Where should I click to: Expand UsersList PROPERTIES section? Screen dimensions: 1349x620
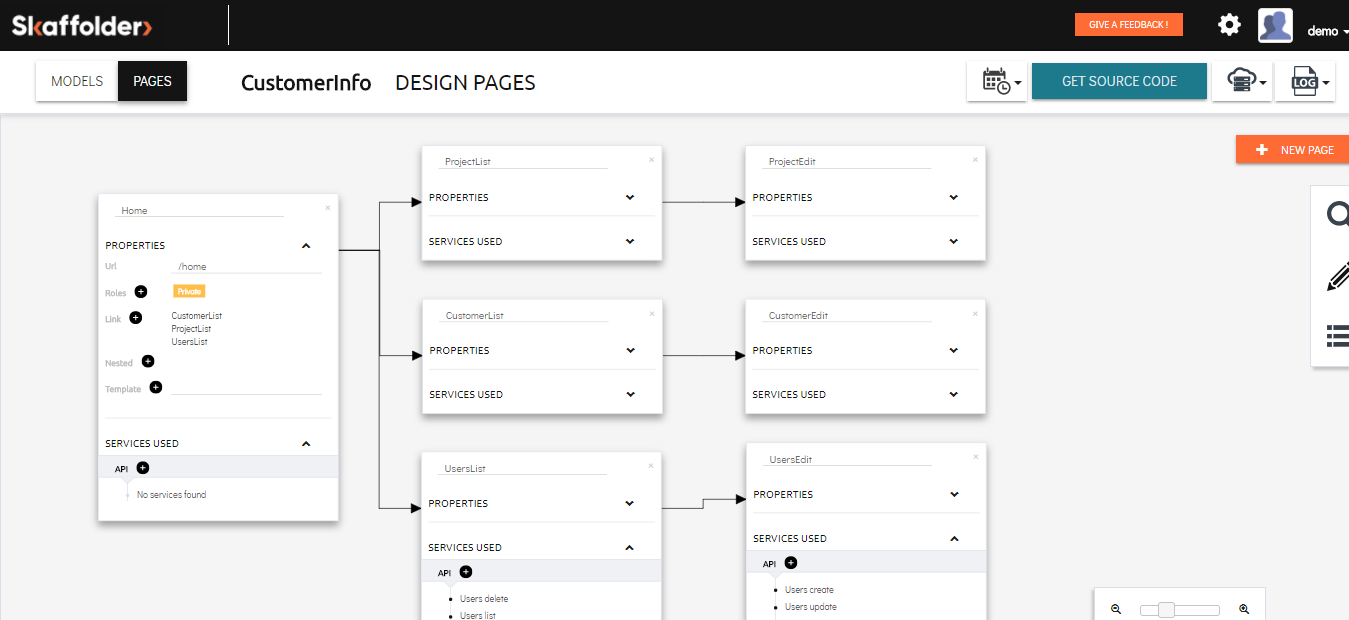tap(630, 503)
